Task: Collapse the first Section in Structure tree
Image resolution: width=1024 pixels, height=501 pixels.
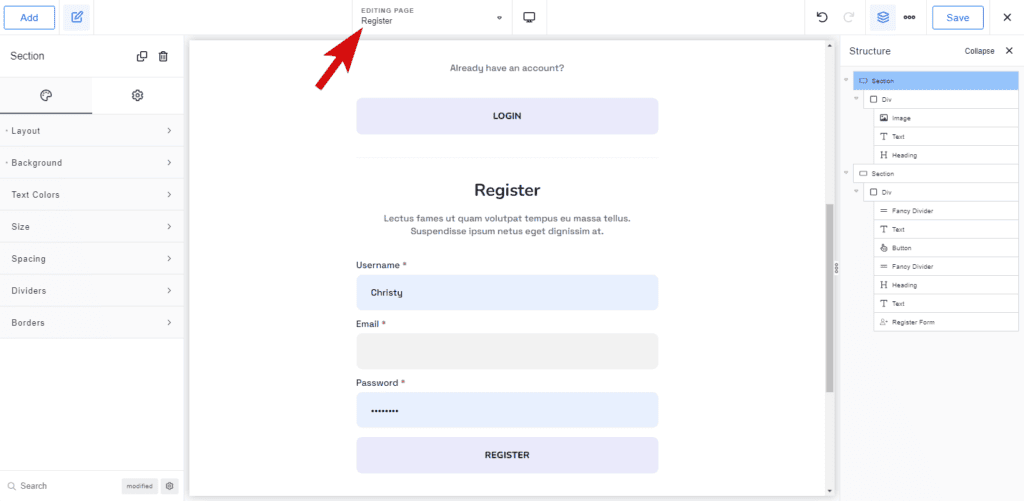Action: [846, 80]
